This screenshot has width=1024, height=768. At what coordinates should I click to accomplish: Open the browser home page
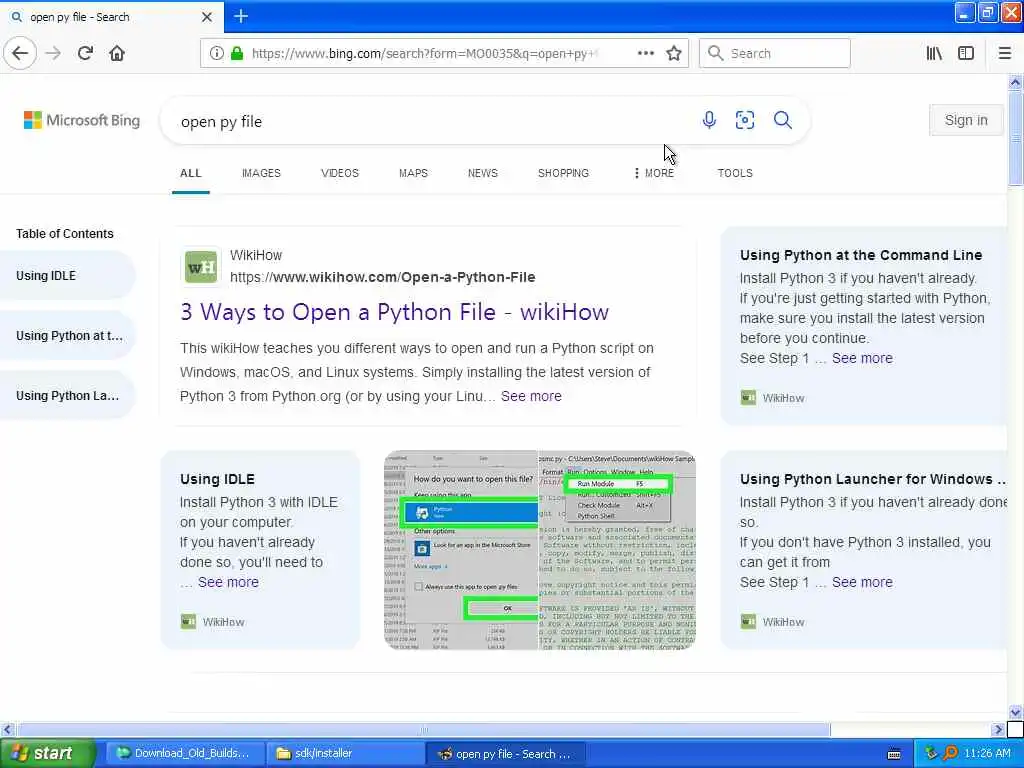(117, 54)
